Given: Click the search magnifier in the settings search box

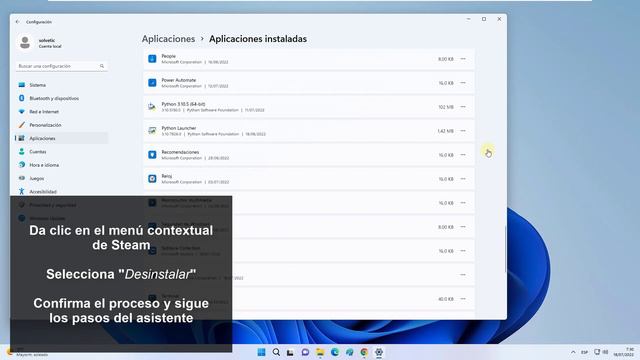Looking at the screenshot, I should 102,66.
